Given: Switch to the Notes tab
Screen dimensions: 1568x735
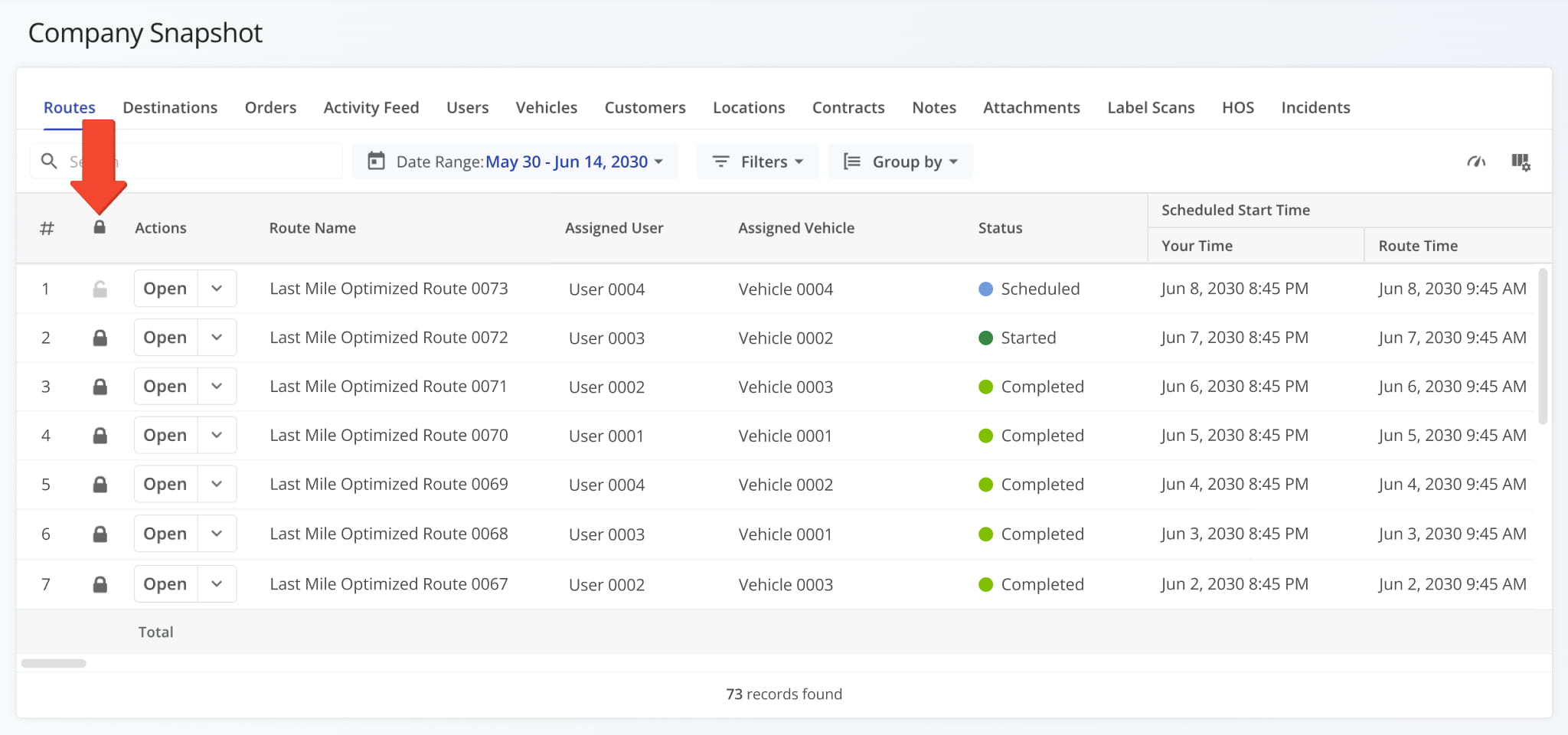Looking at the screenshot, I should [934, 107].
